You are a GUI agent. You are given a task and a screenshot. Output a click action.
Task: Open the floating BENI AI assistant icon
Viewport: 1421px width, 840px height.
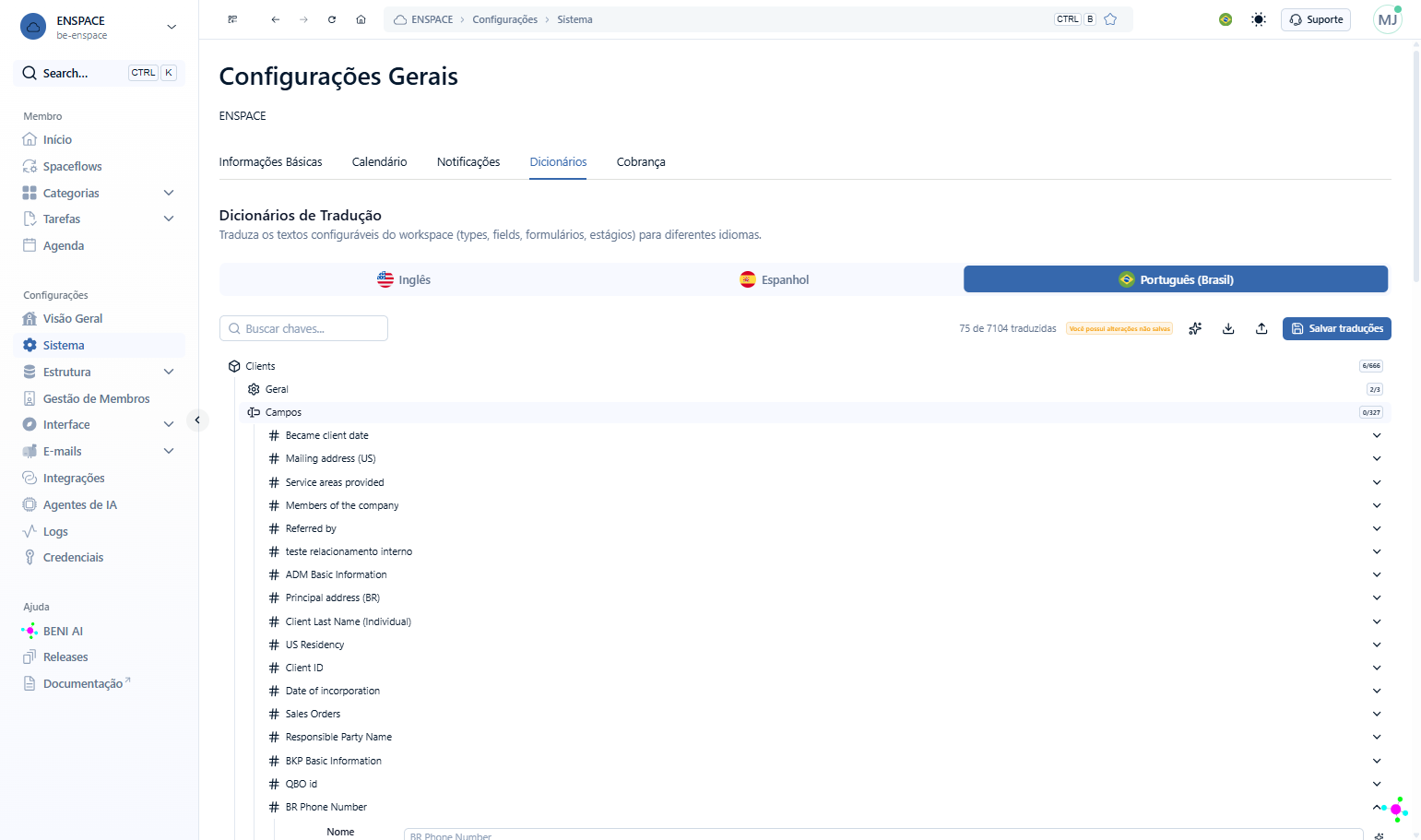(1396, 810)
